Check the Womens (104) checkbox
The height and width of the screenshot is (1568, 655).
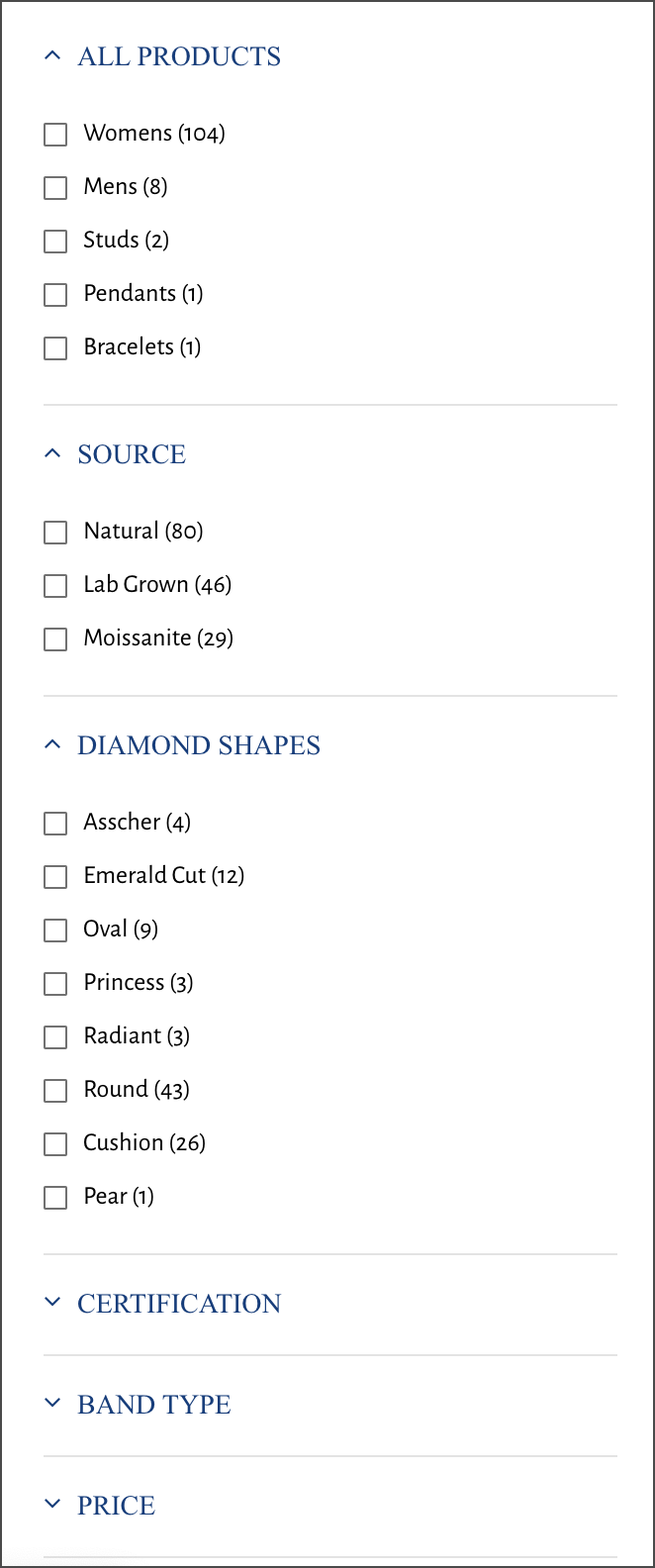(55, 134)
